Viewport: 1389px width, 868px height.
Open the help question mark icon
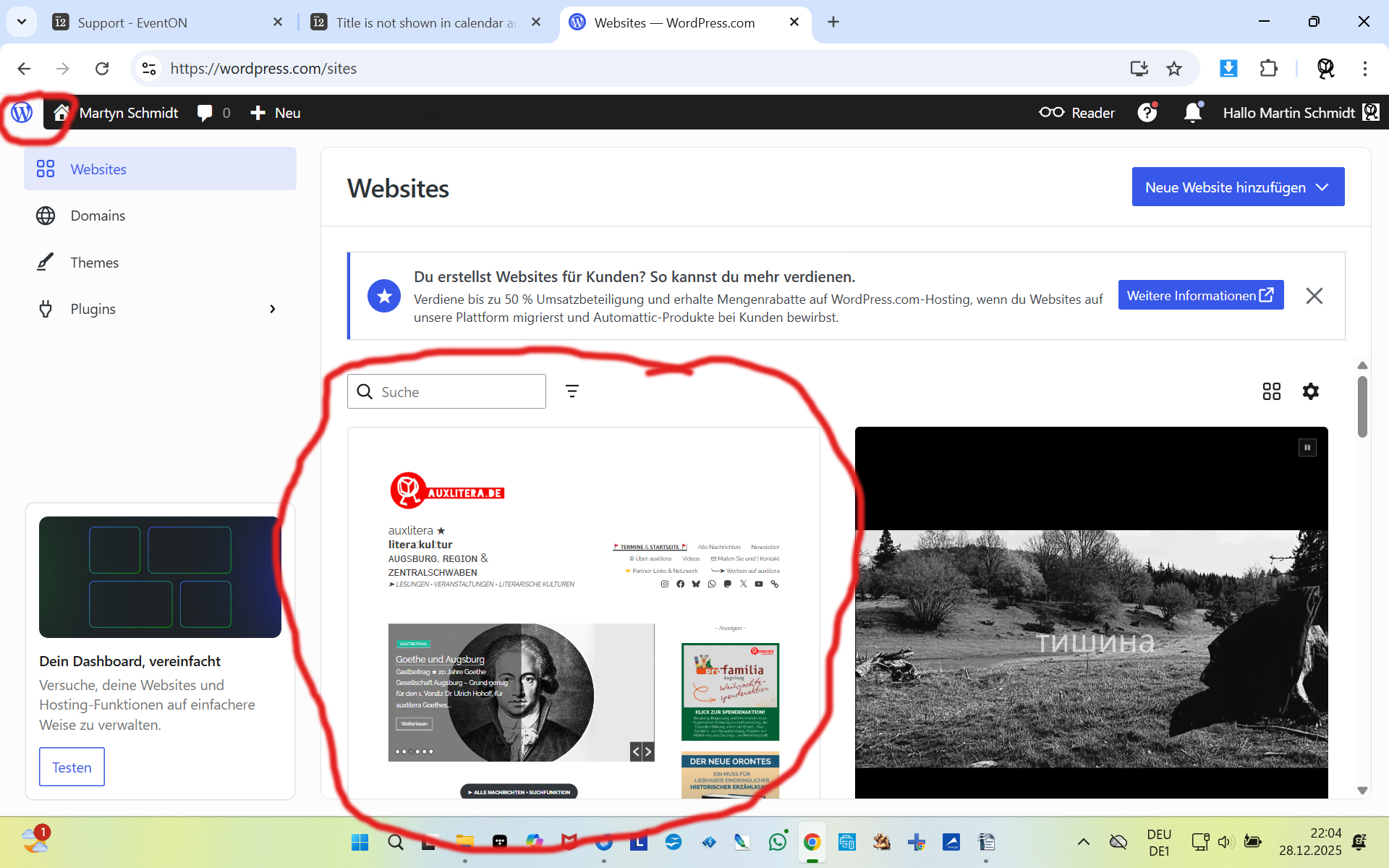click(1147, 113)
